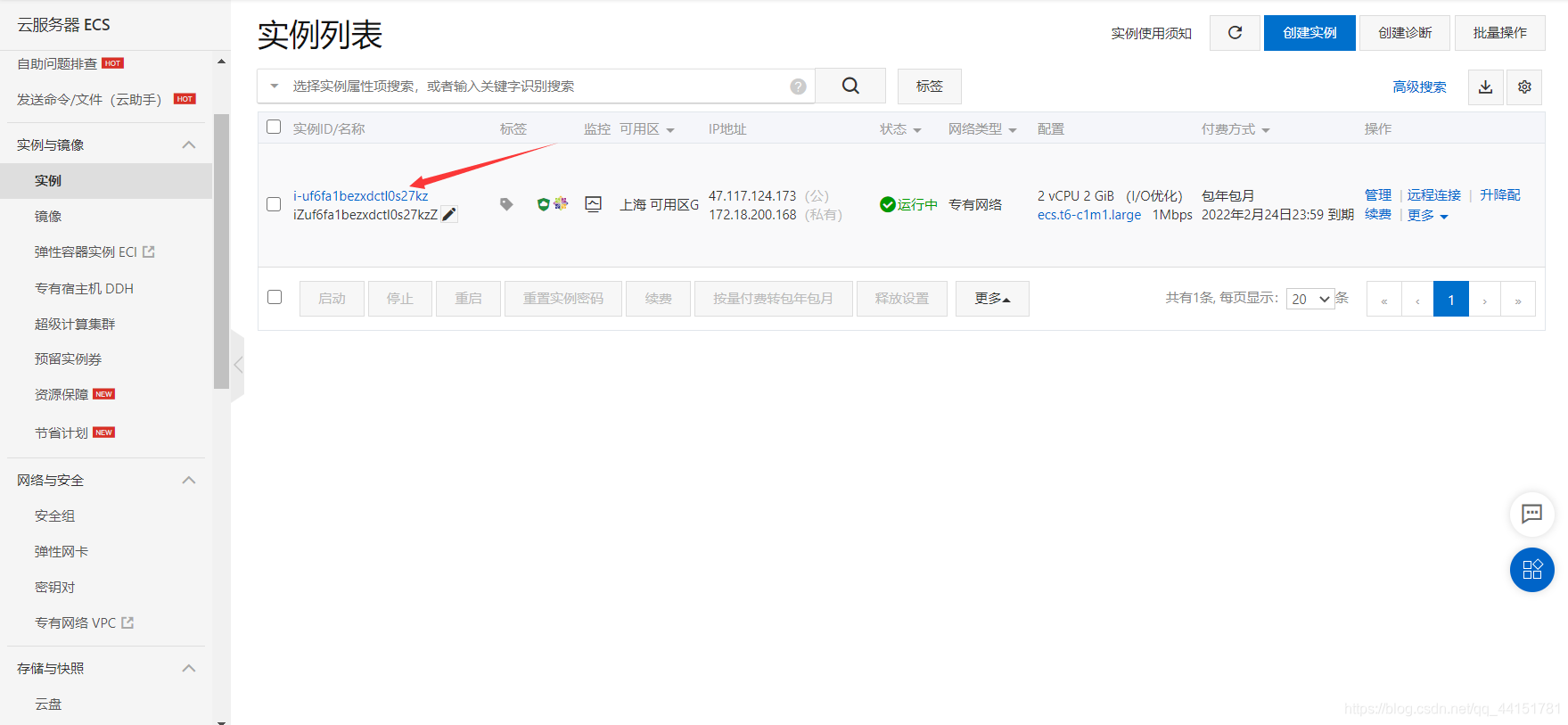Focus the instance search input field
The width and height of the screenshot is (1568, 725).
pos(535,86)
